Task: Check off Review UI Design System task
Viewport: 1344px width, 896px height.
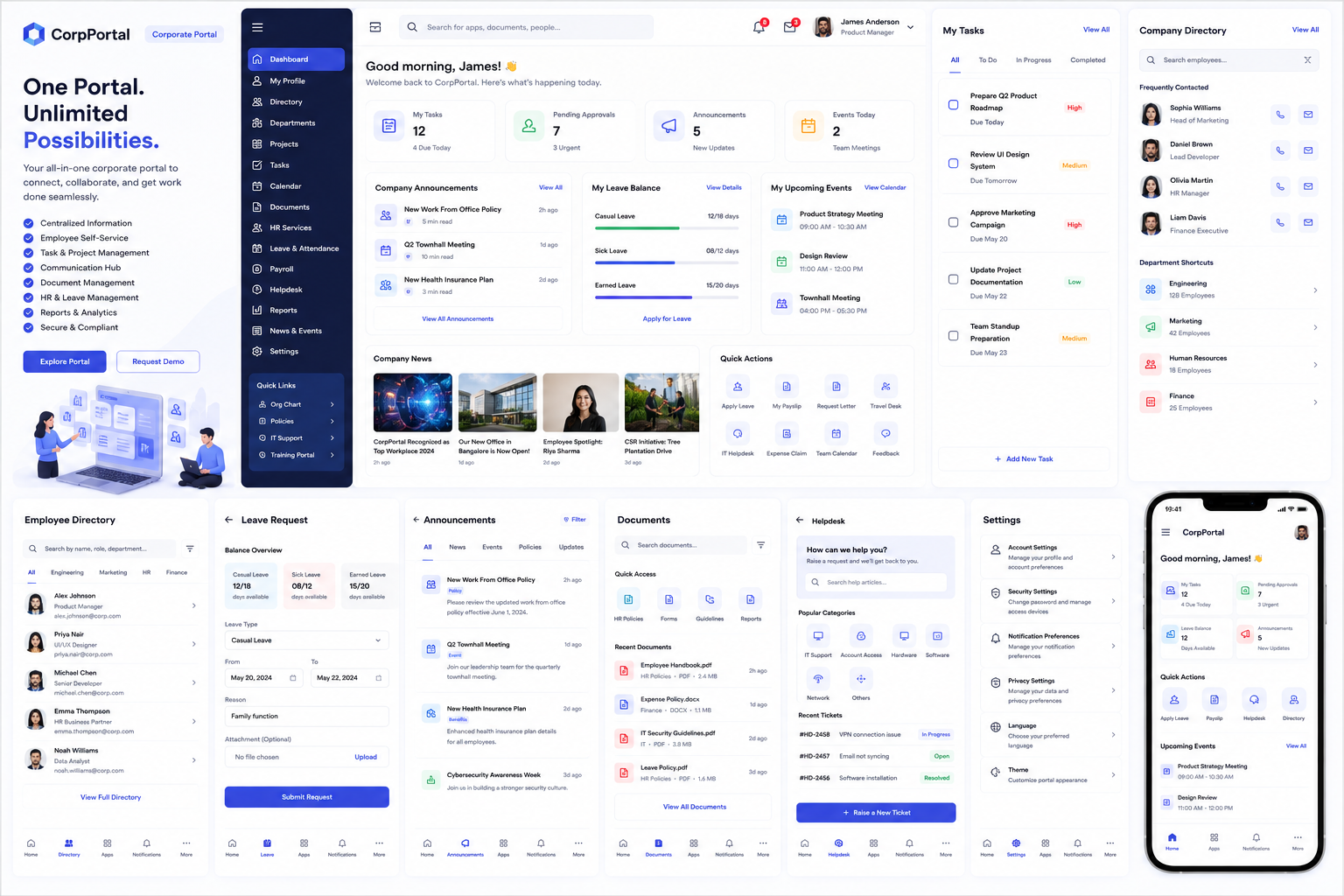Action: pos(954,164)
